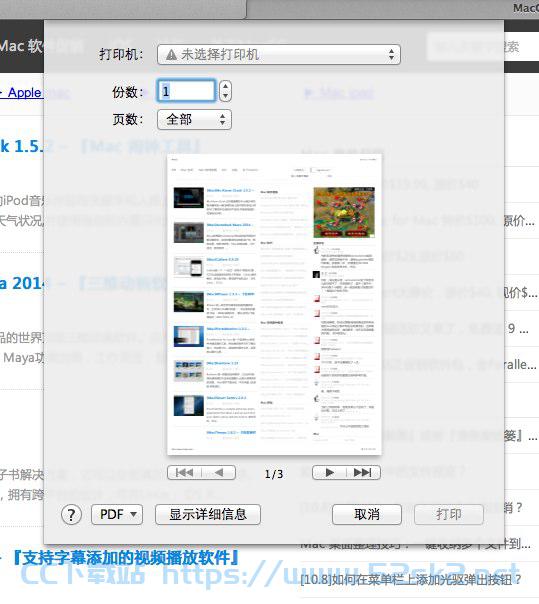Go to first preview page
The image size is (539, 604).
tap(185, 472)
